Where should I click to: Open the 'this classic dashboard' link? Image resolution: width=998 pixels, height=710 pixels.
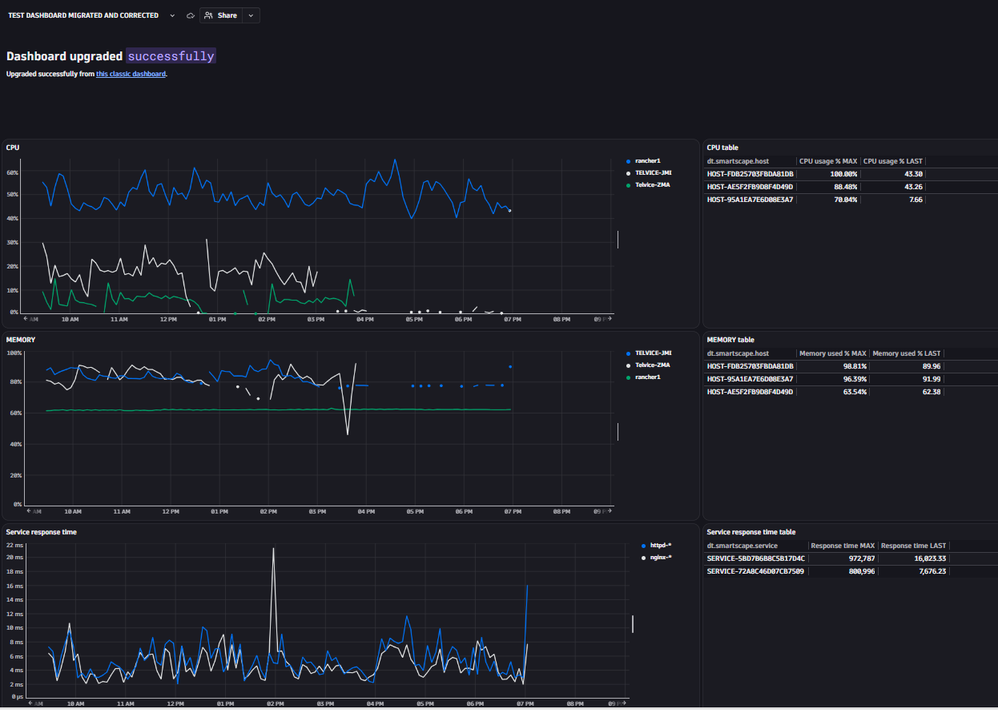click(x=130, y=74)
